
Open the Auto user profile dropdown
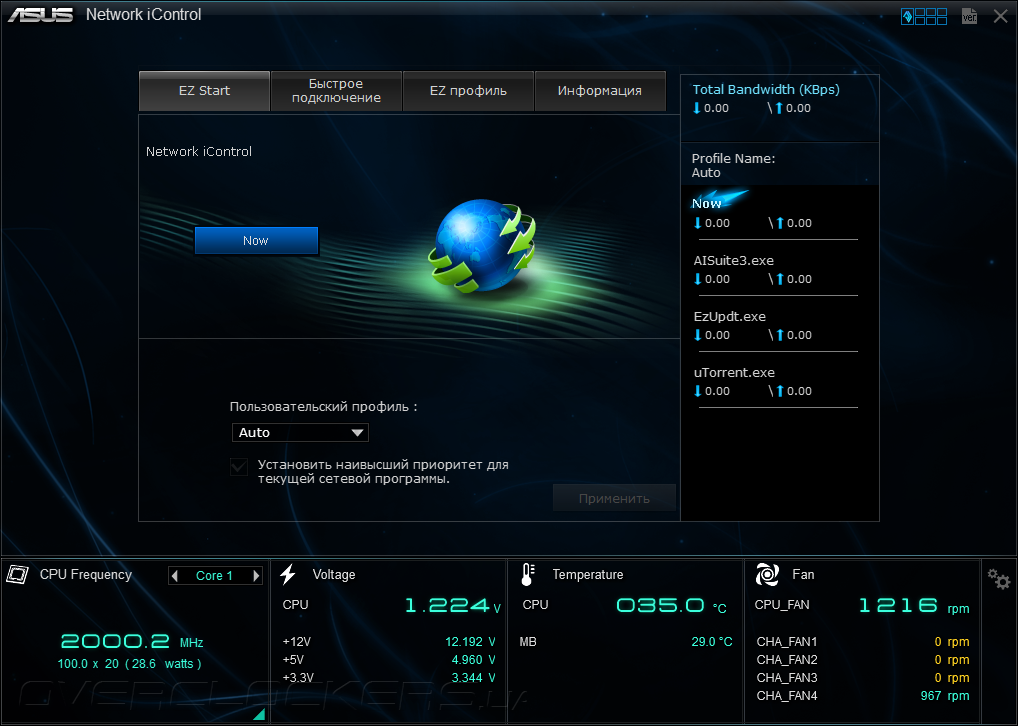[x=300, y=432]
